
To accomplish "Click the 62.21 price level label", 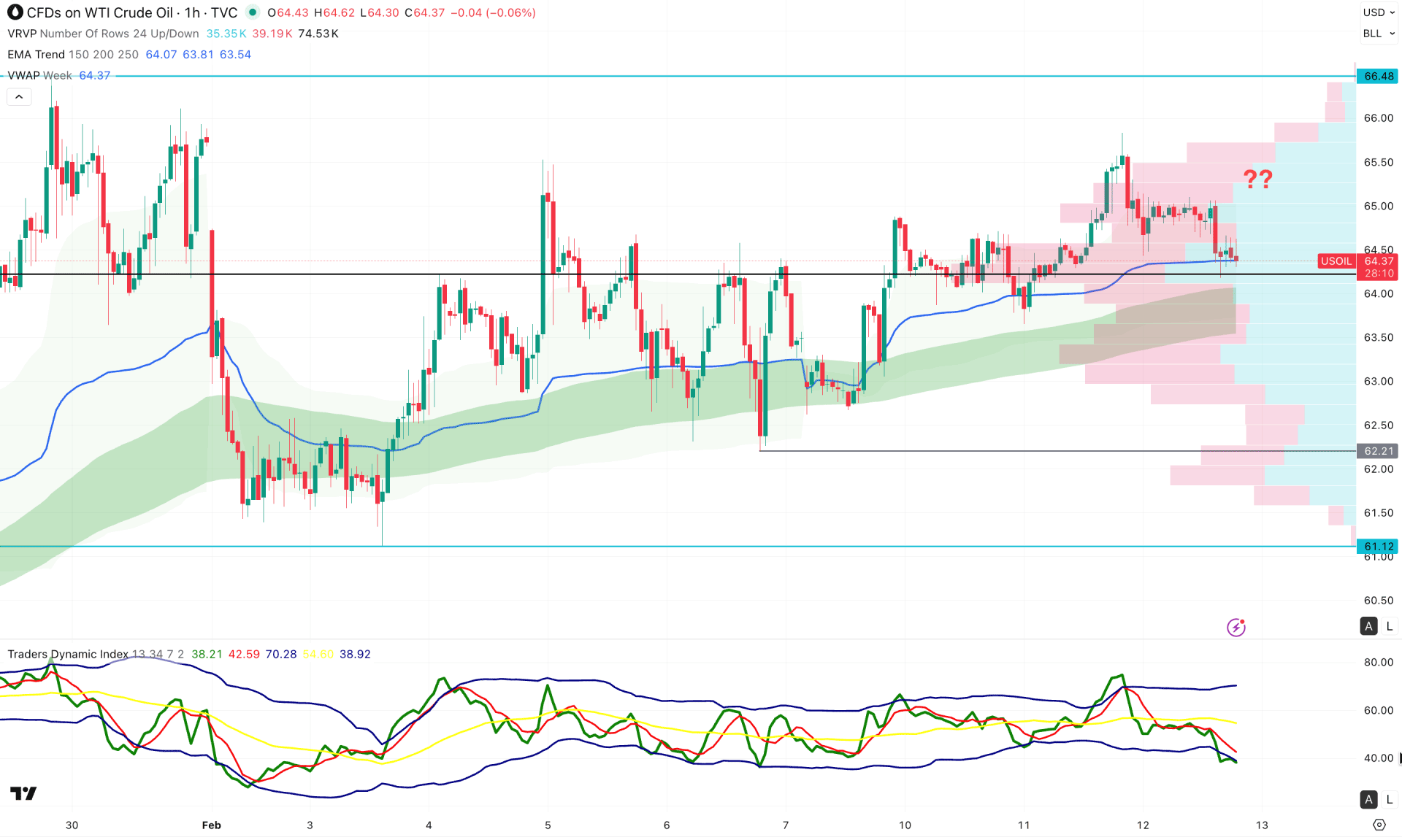I will (1377, 451).
